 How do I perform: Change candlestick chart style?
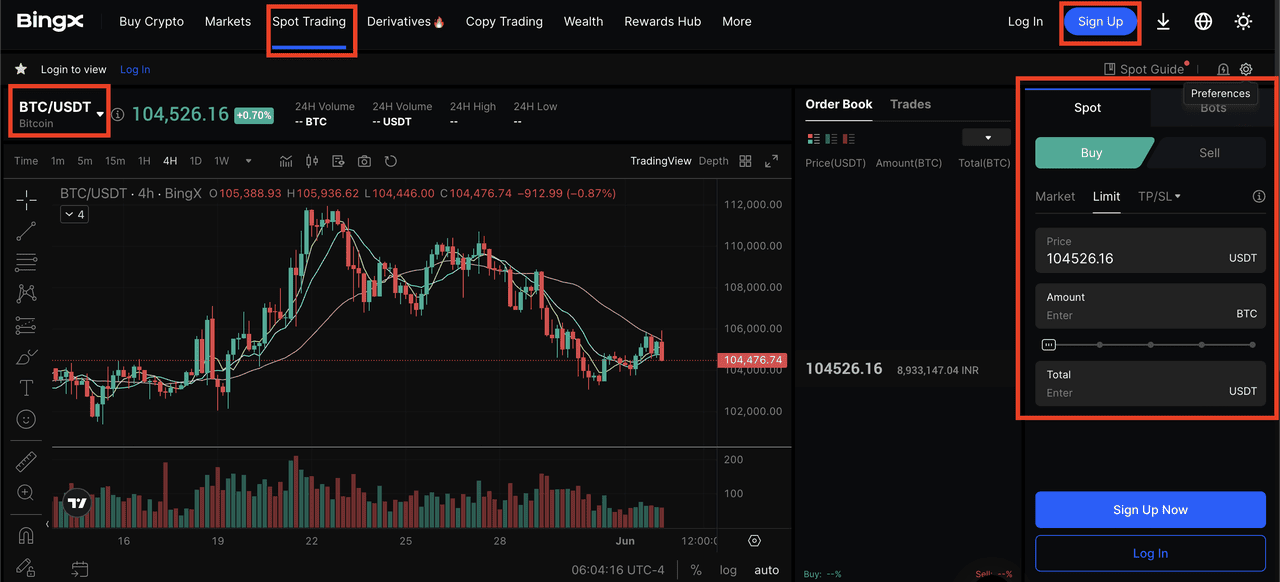tap(312, 161)
